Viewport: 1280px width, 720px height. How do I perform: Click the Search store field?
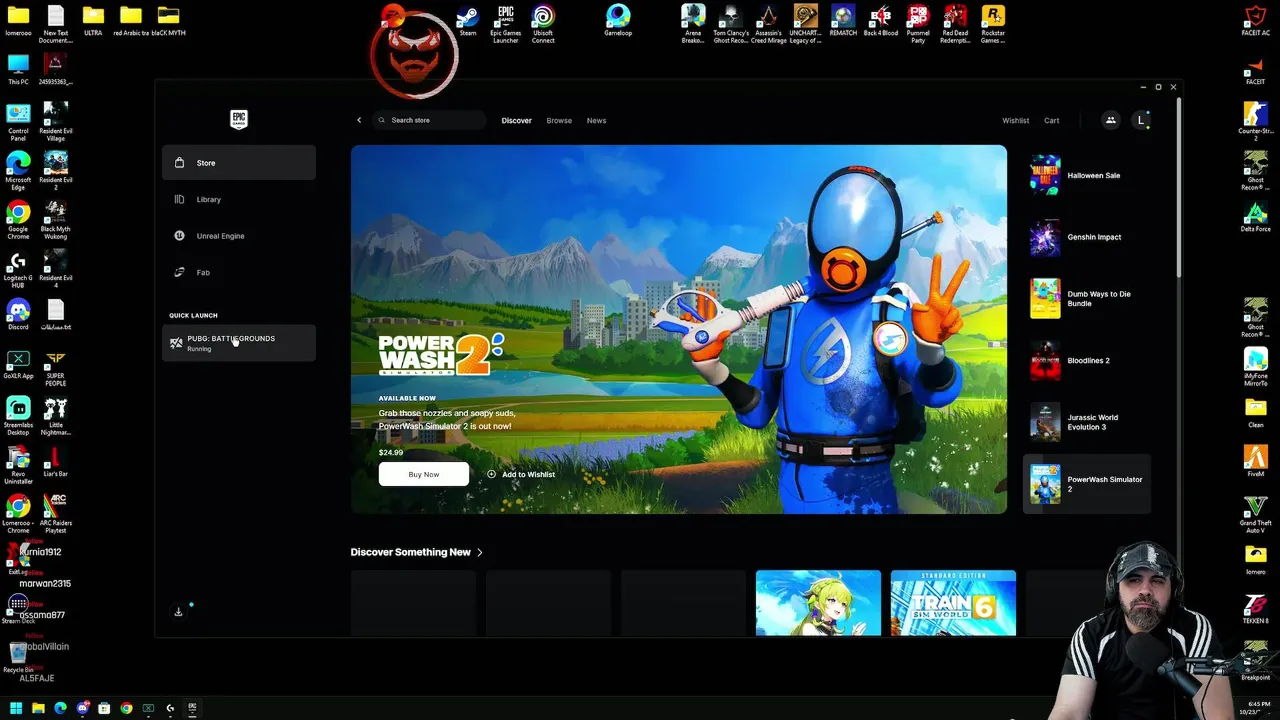click(x=429, y=120)
